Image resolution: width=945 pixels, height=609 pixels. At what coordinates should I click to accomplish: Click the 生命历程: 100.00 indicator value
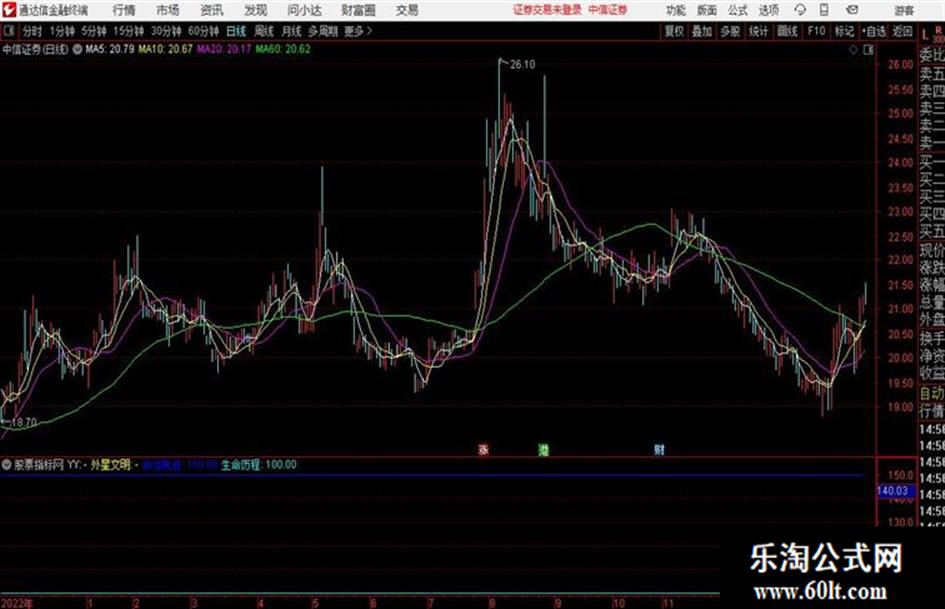coord(259,465)
